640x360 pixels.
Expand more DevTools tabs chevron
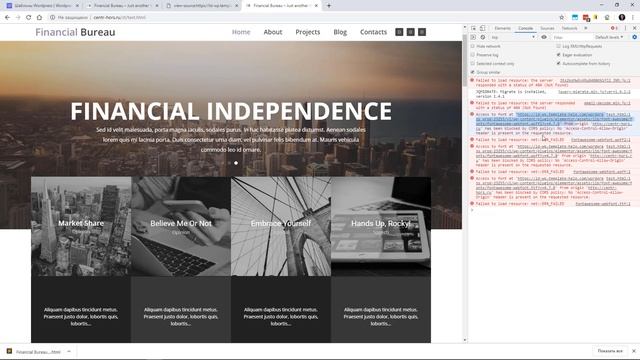(x=586, y=28)
